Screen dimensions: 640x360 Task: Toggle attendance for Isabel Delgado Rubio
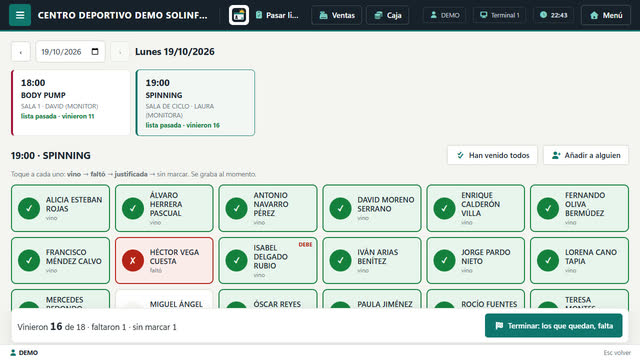tap(268, 260)
